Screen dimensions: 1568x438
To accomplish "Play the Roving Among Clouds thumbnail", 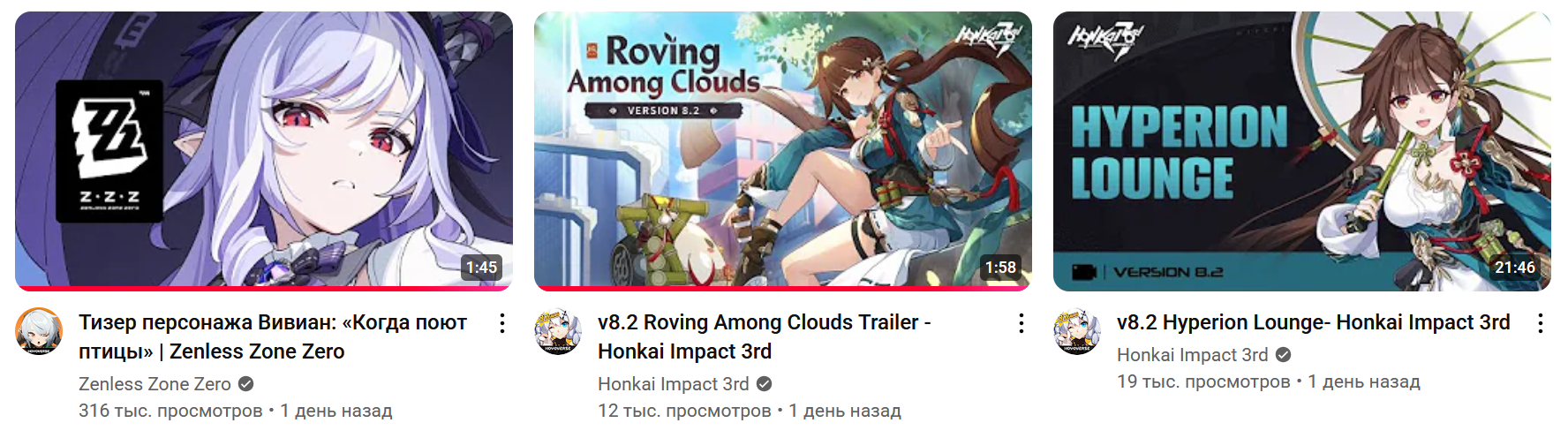I will [x=783, y=151].
